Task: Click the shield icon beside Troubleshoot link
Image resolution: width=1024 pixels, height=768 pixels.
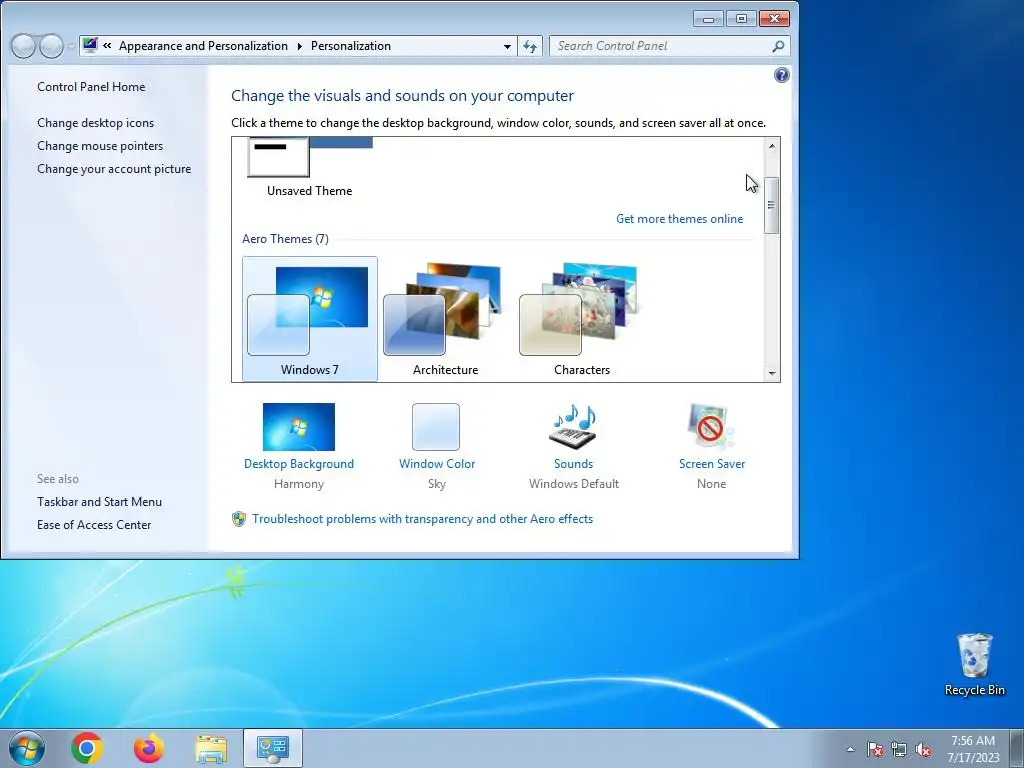Action: (239, 519)
